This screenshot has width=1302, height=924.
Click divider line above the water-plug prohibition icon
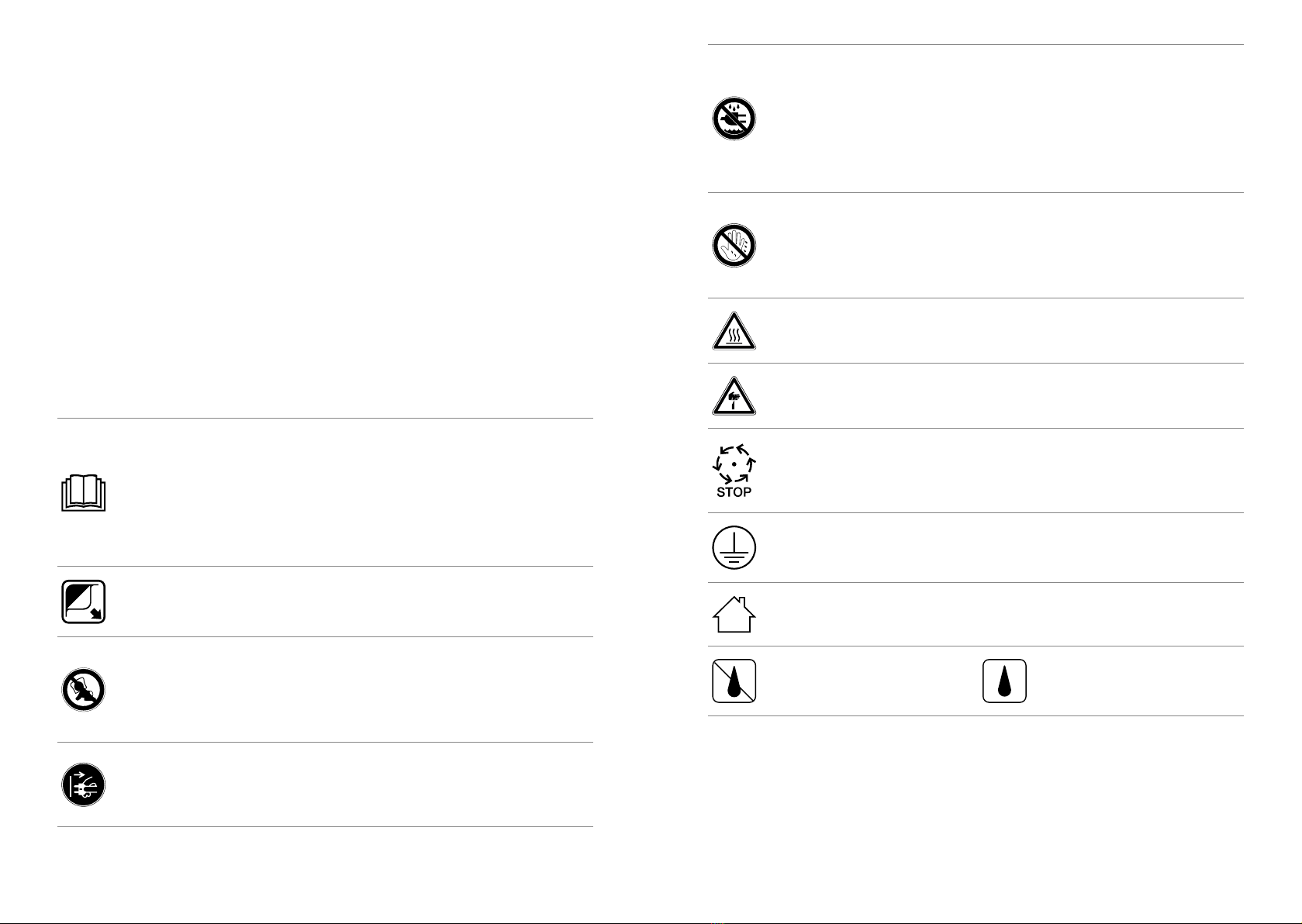click(976, 45)
